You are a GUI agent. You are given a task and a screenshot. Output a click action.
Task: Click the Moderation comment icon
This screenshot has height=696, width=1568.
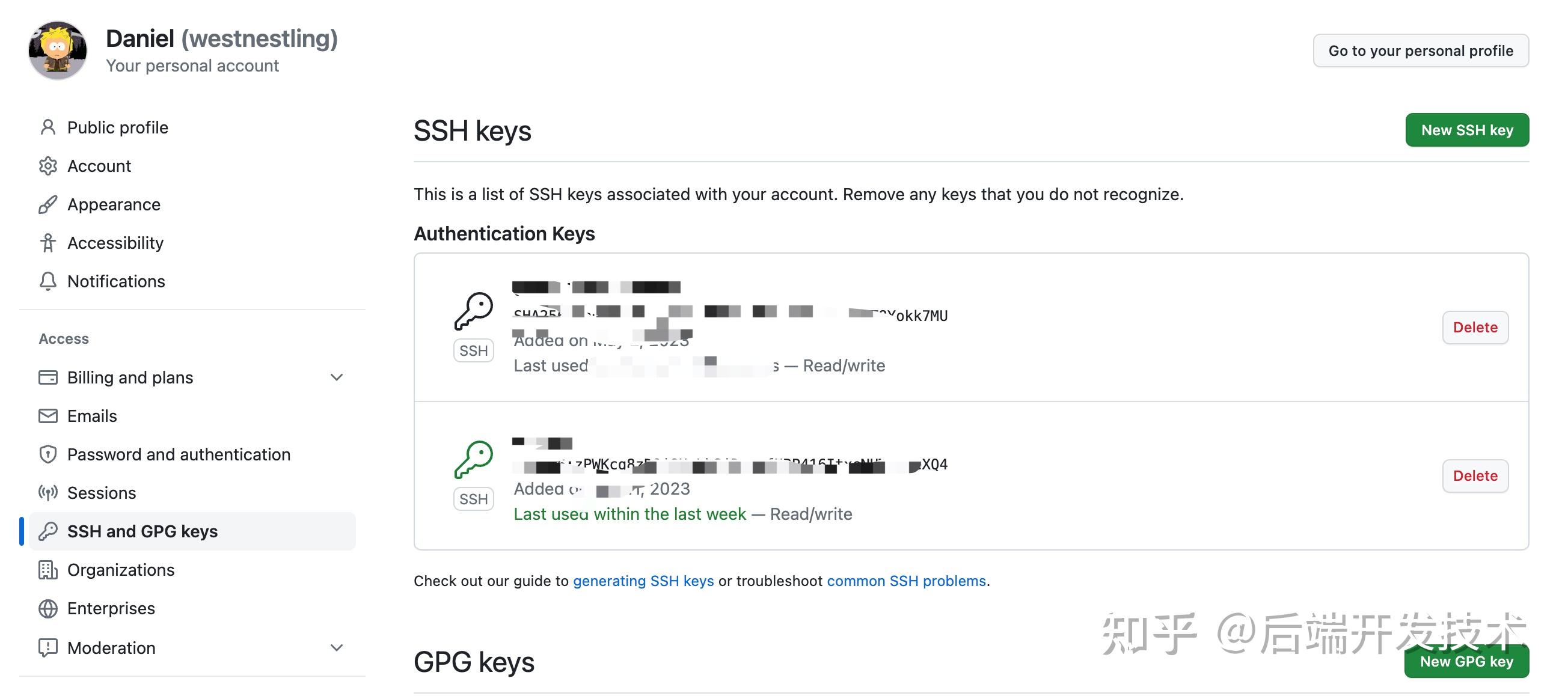pos(48,647)
